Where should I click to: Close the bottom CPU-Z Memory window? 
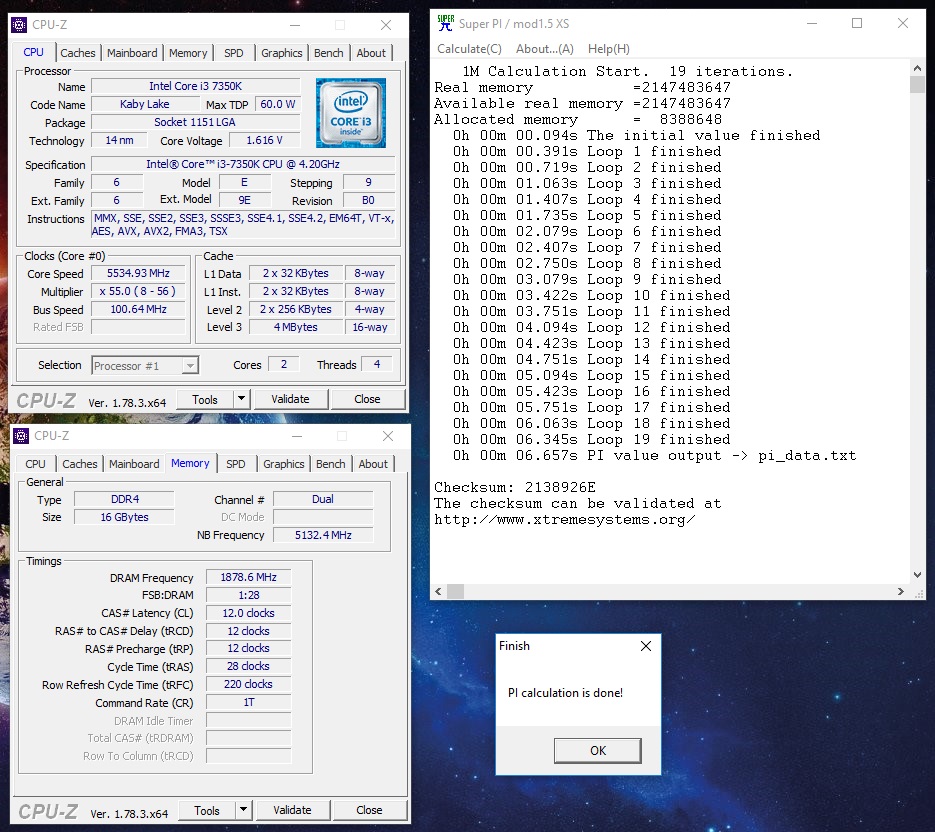point(388,436)
